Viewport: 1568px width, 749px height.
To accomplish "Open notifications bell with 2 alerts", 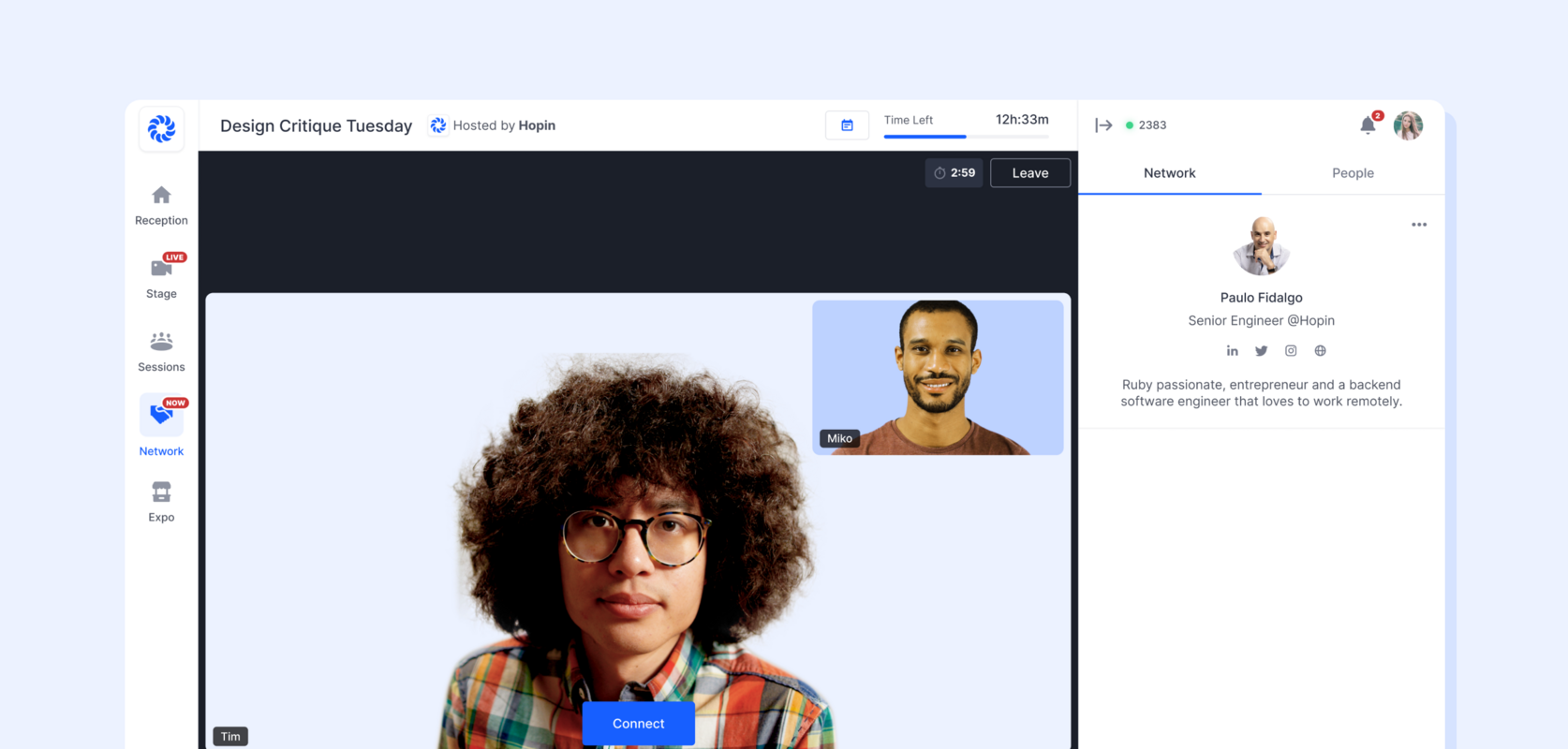I will point(1368,125).
